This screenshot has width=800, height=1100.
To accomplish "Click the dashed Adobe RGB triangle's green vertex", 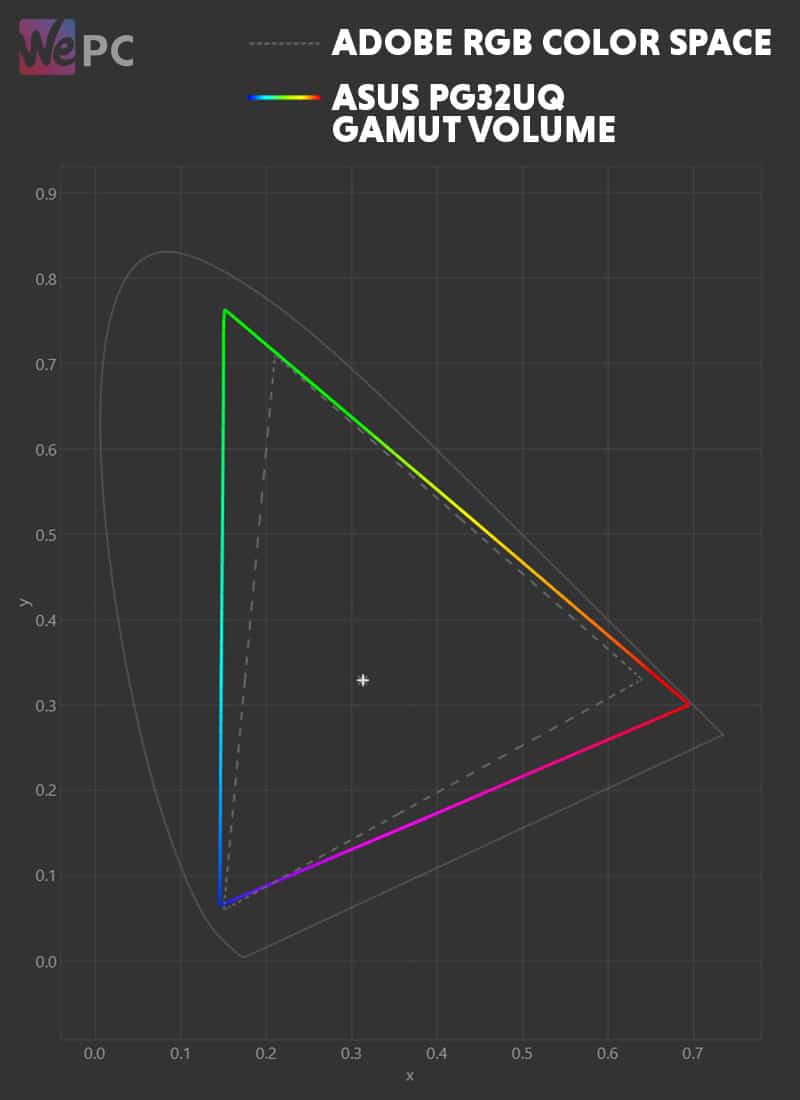I will [274, 356].
